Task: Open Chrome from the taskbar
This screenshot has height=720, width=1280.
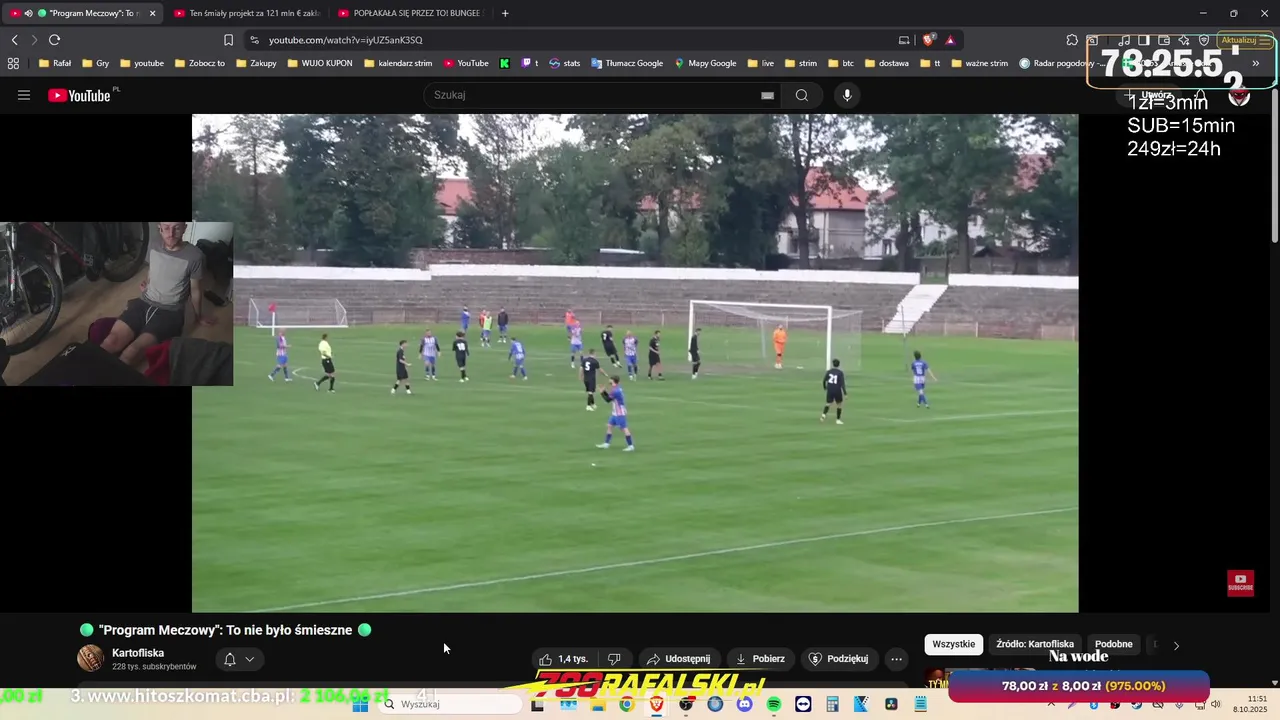Action: pos(626,704)
